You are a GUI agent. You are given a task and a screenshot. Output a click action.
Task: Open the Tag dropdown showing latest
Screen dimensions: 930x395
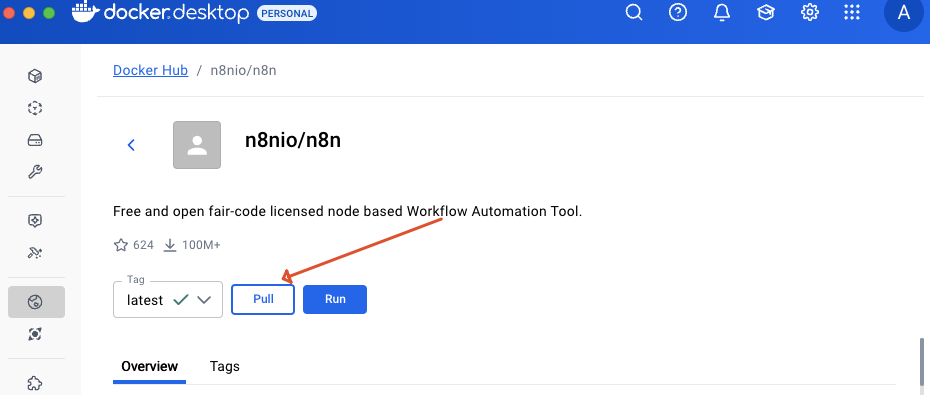[x=168, y=300]
